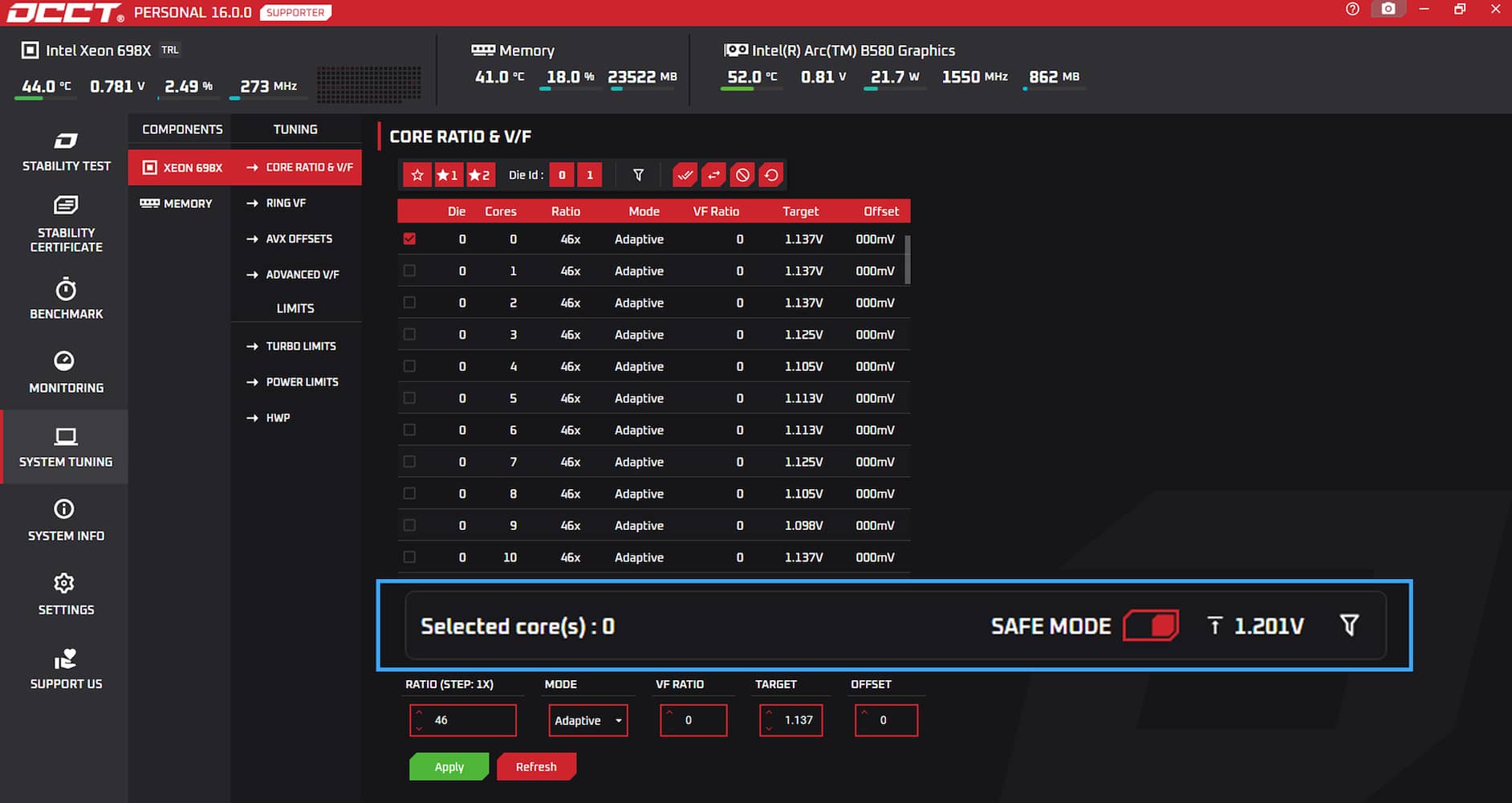Screen dimensions: 1512x803
Task: Click the filter funnel in the toolbar
Action: [638, 175]
